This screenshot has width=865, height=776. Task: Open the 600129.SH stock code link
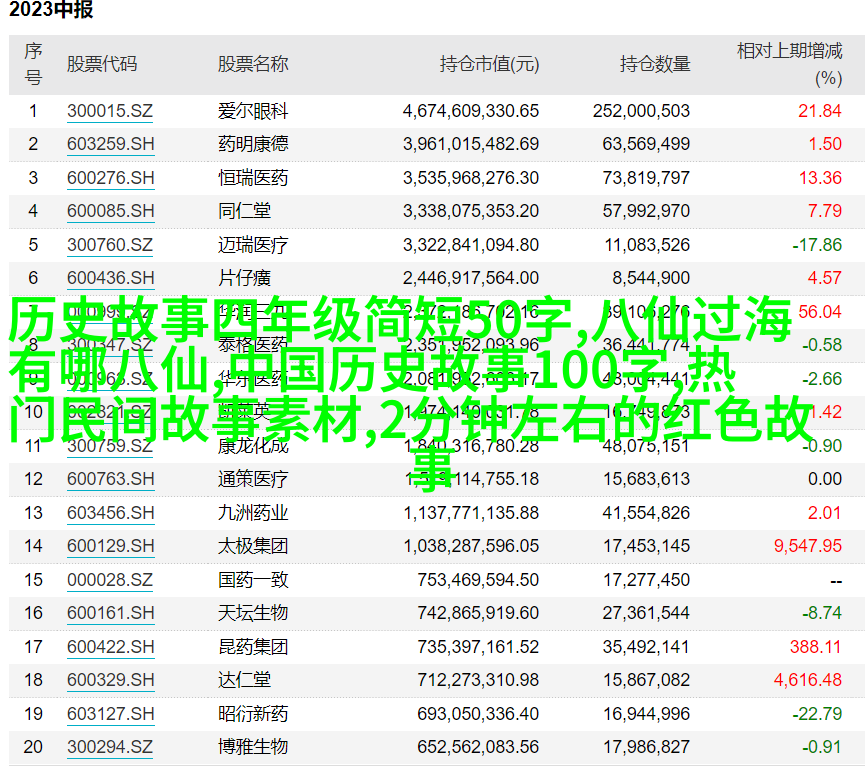click(x=110, y=546)
